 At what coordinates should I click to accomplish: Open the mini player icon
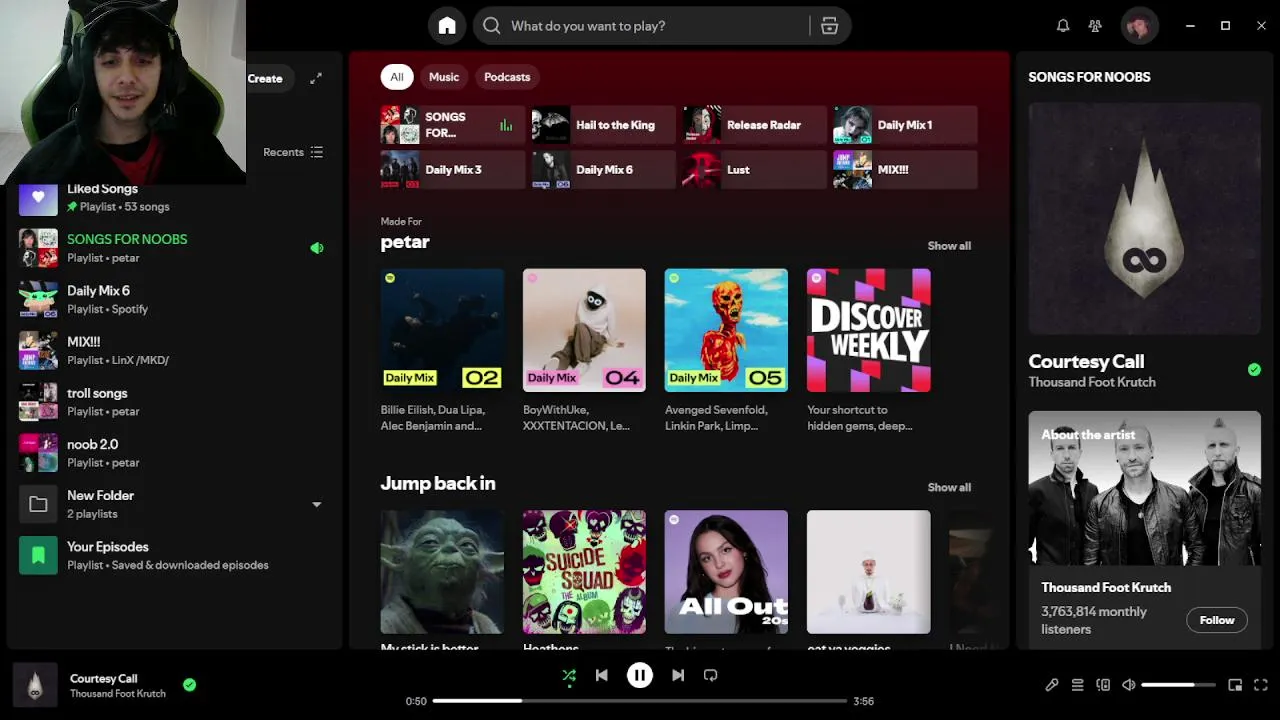click(1235, 685)
